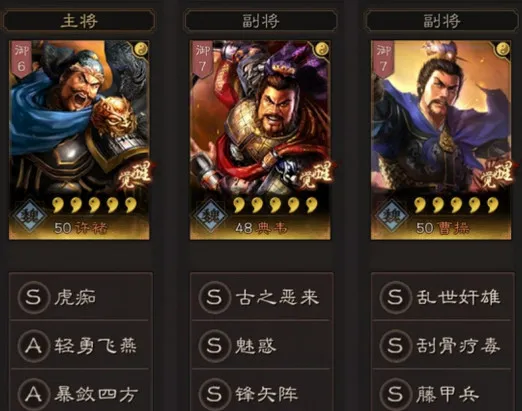The image size is (522, 411).
Task: Click the 御 6 cost badge on 许褚
Action: (x=21, y=59)
